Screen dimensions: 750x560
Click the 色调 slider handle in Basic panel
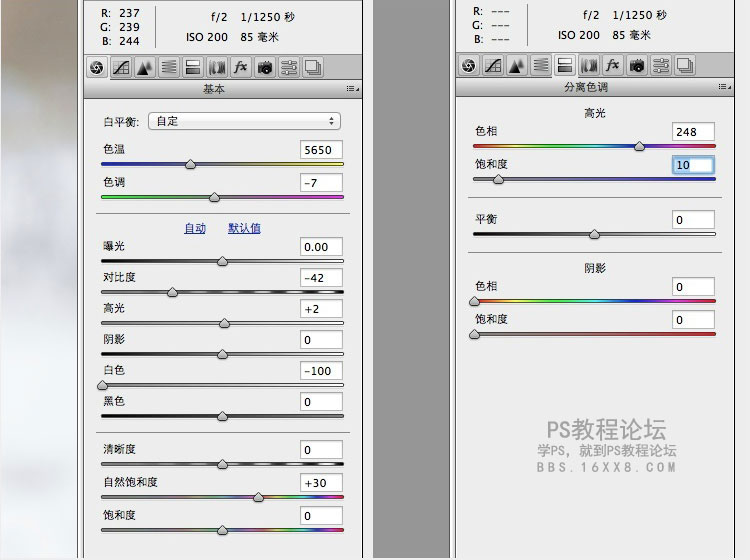(215, 197)
